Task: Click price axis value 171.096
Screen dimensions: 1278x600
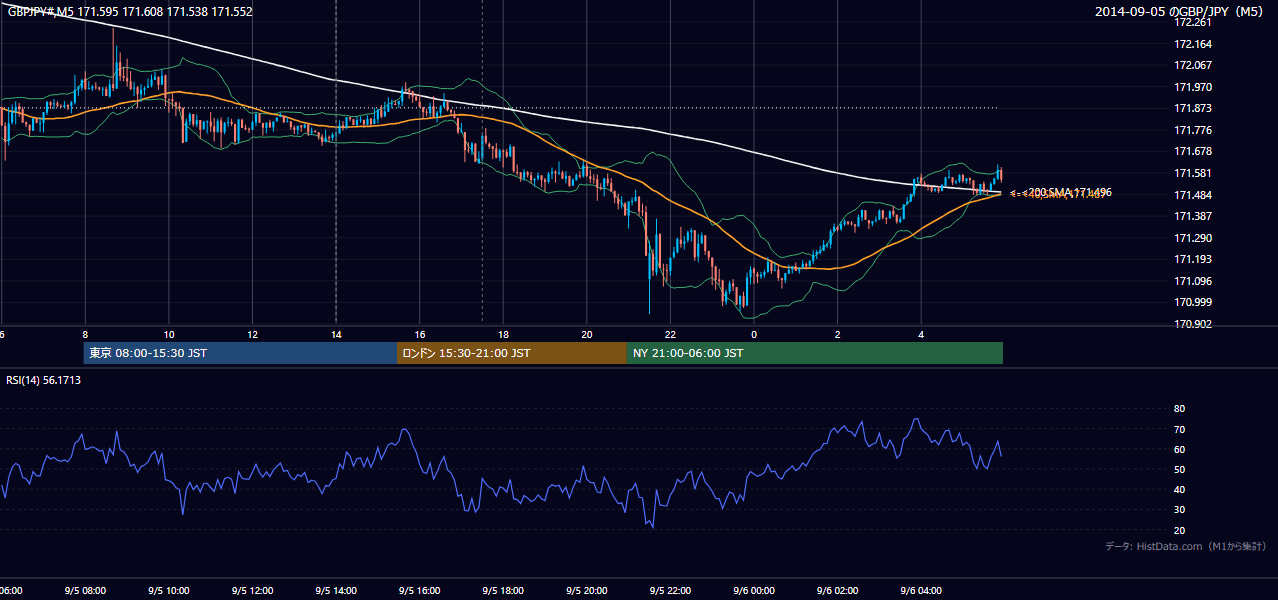Action: [x=1193, y=281]
